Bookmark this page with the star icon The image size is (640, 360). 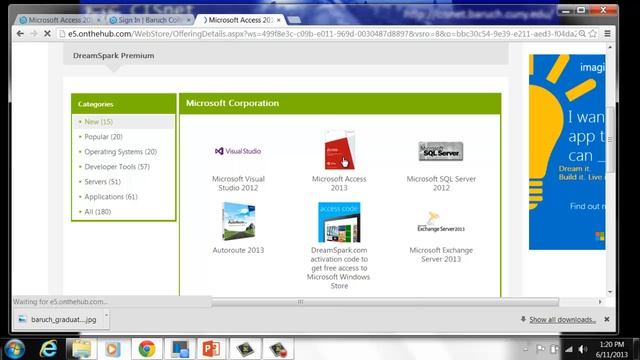pyautogui.click(x=593, y=34)
